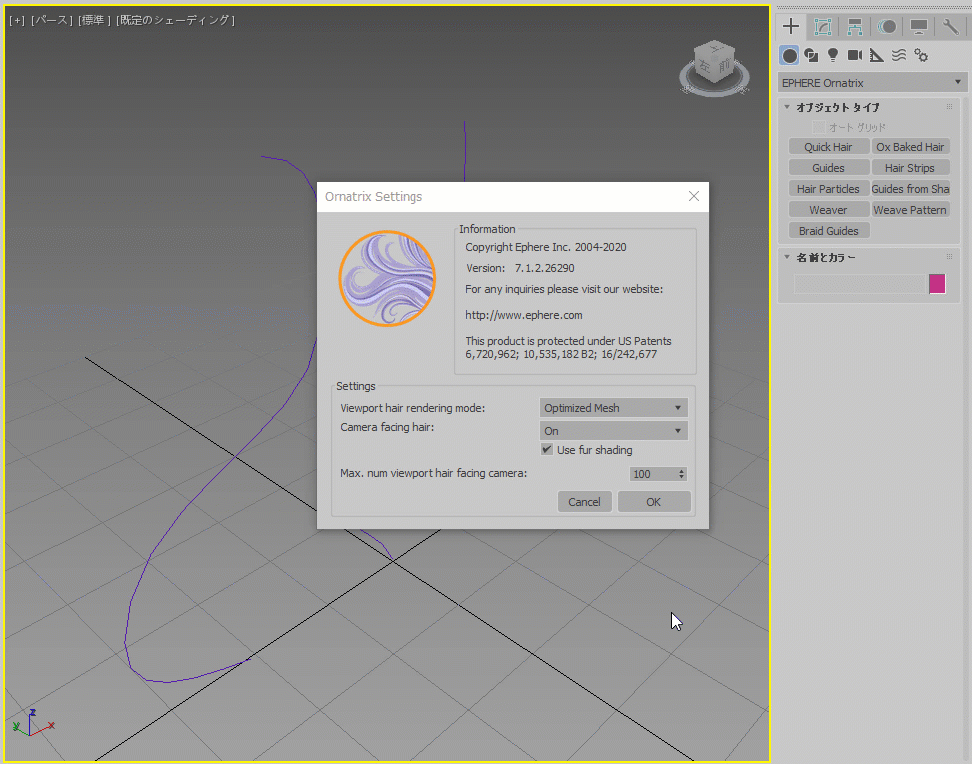
Task: Uncheck the Use fur shading checkbox
Action: (x=547, y=450)
